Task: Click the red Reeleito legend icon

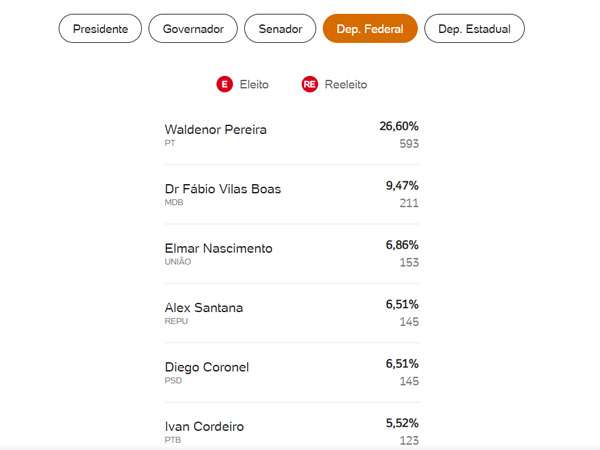Action: [310, 85]
